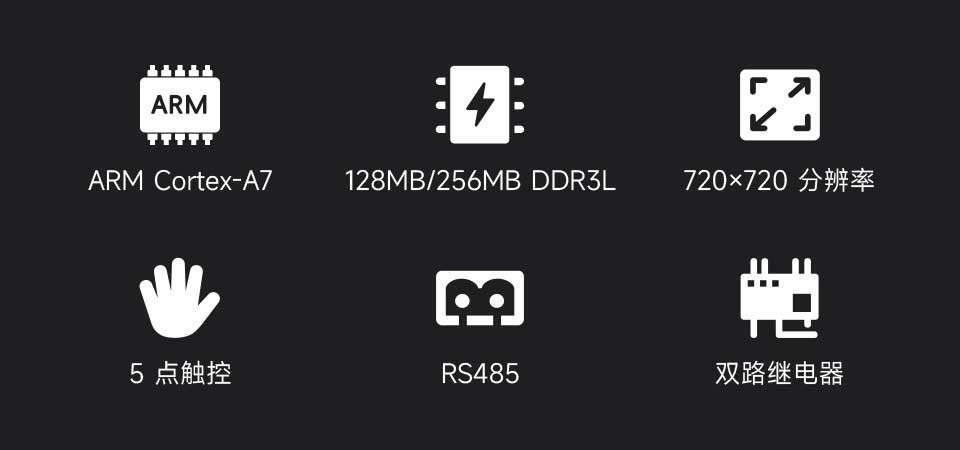Click the 5 点触控 caption

pos(180,373)
